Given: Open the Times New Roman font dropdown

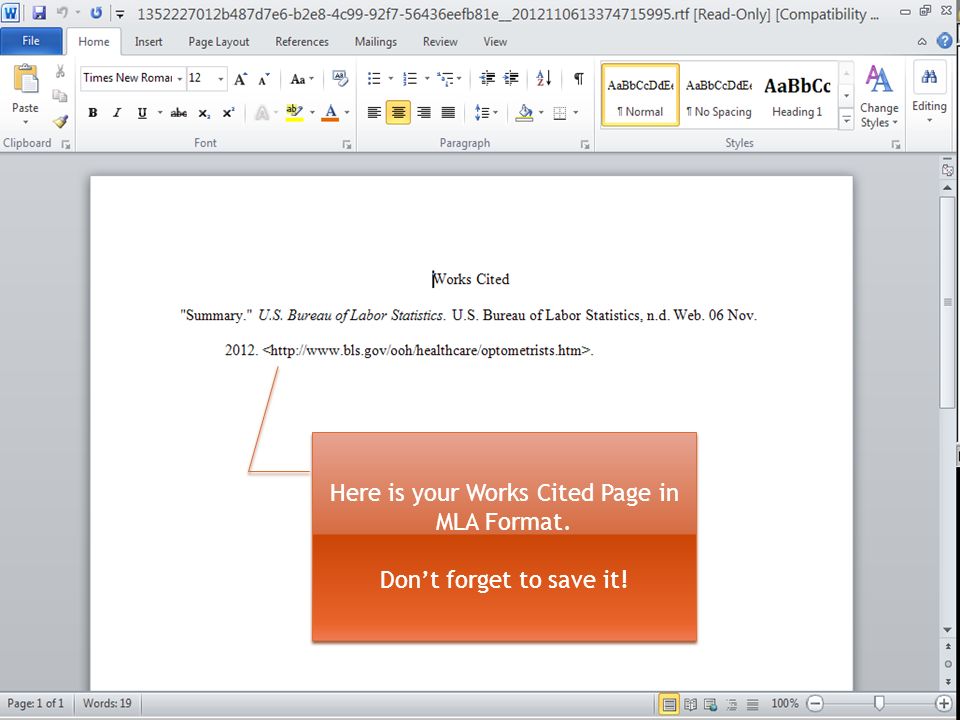Looking at the screenshot, I should click(179, 79).
